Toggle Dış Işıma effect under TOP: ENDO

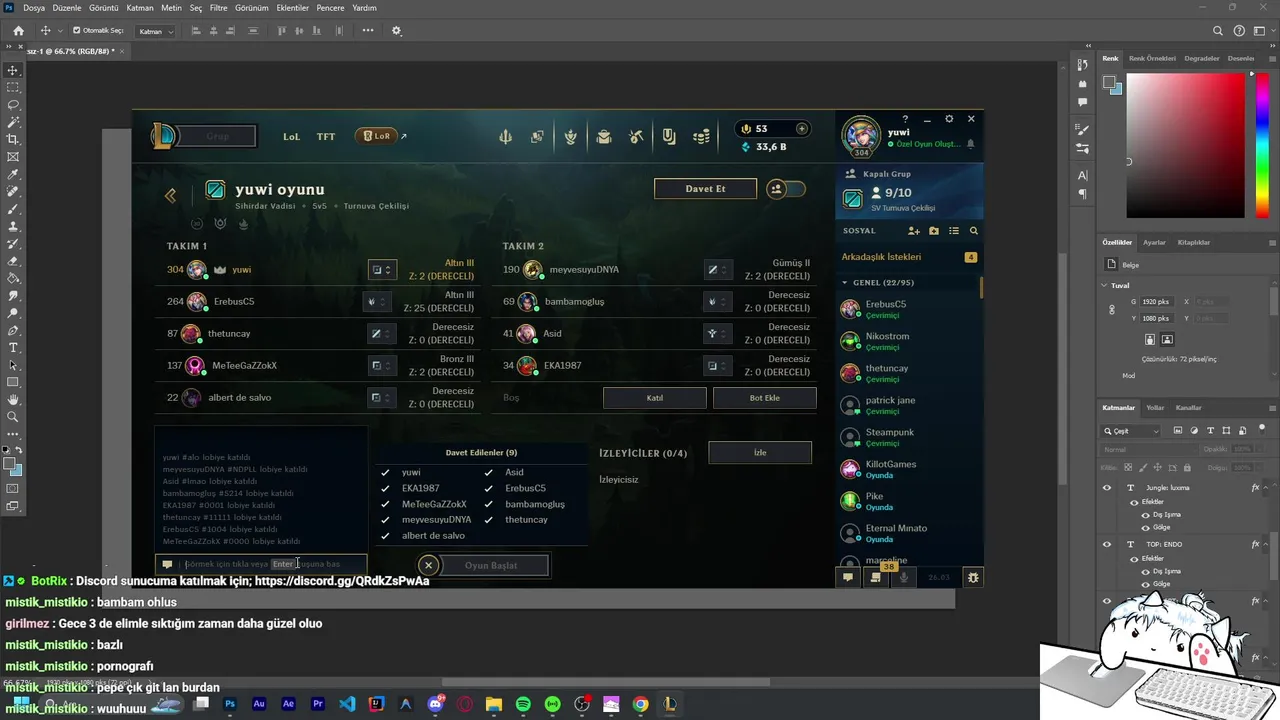(1145, 571)
